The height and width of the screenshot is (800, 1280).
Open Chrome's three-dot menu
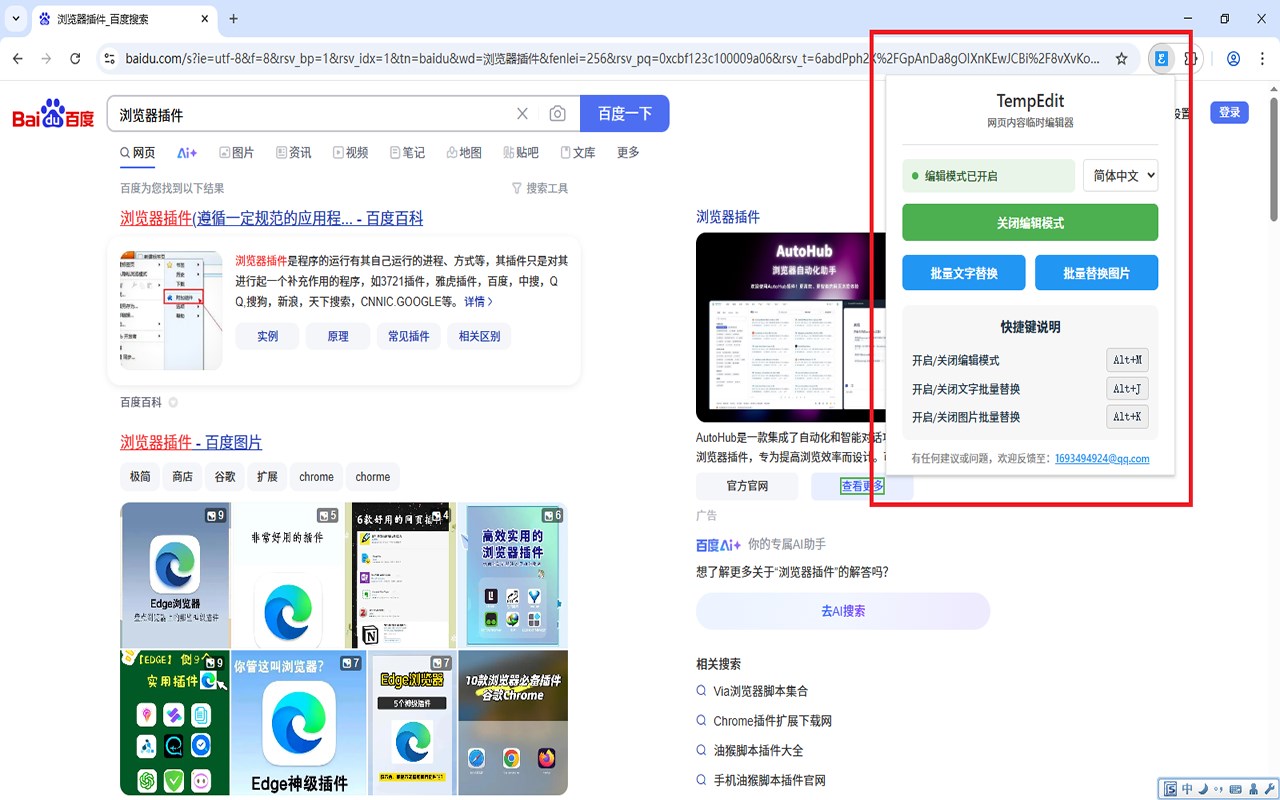(1262, 59)
